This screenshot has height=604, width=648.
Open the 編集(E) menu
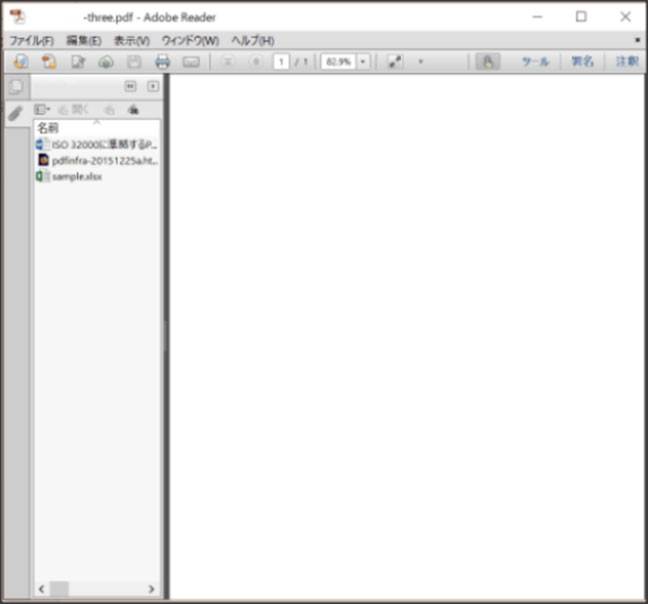84,40
